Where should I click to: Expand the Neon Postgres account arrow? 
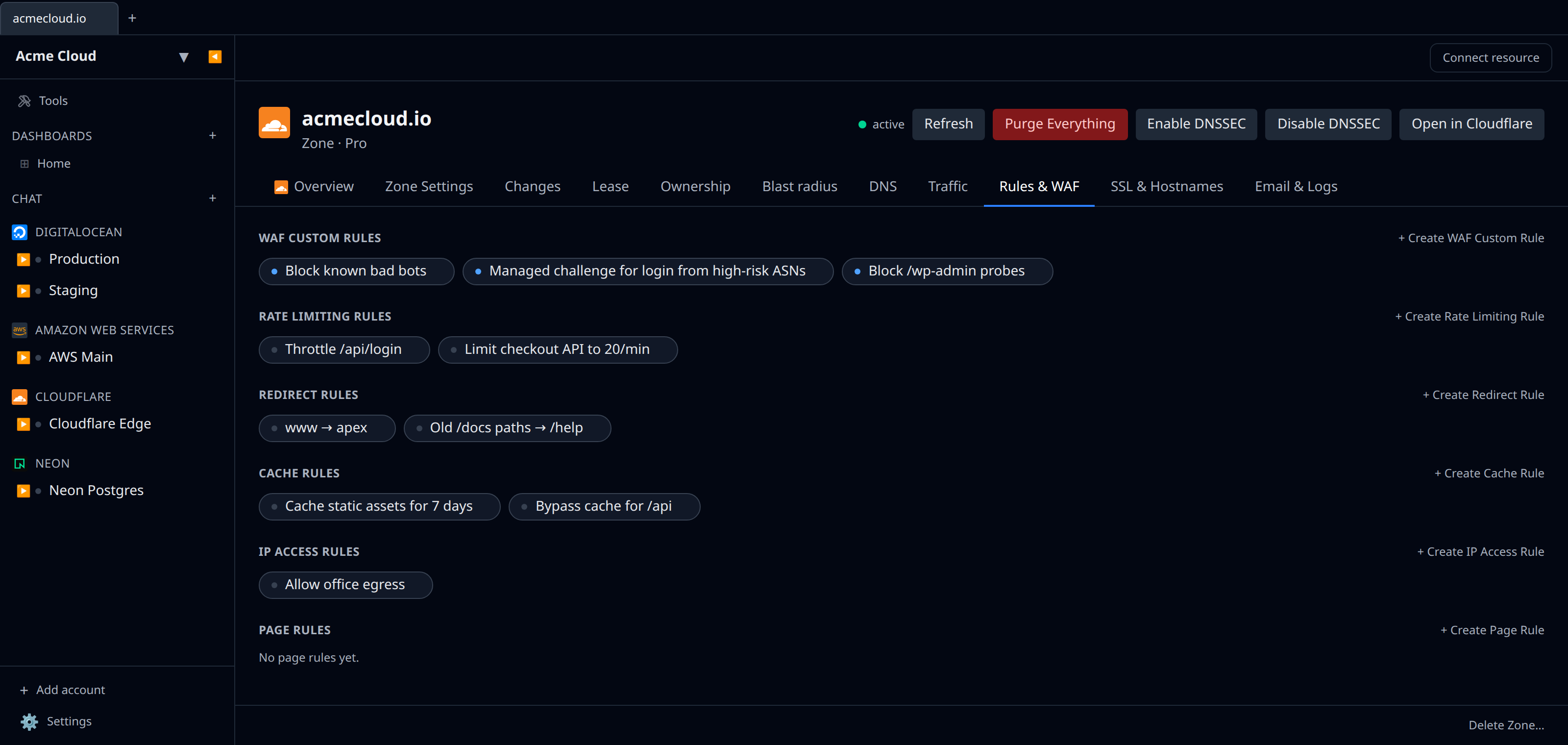tap(23, 491)
